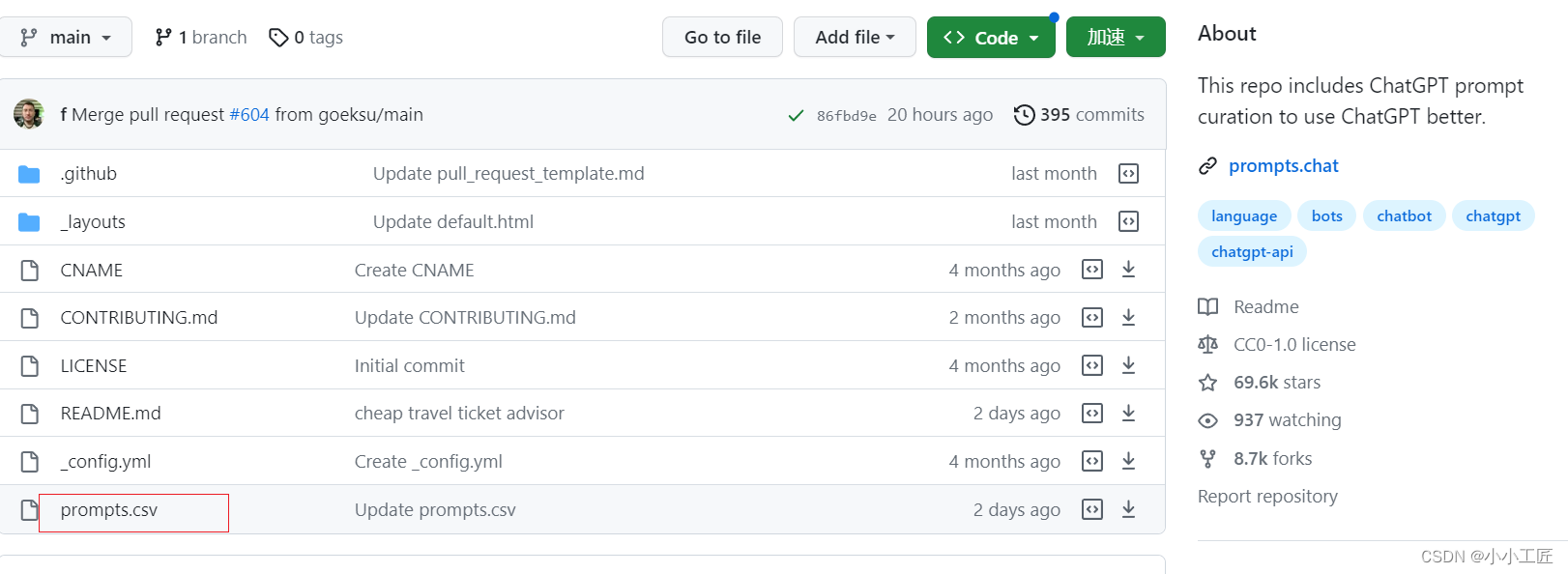Click the download icon for LICENSE

[1128, 365]
